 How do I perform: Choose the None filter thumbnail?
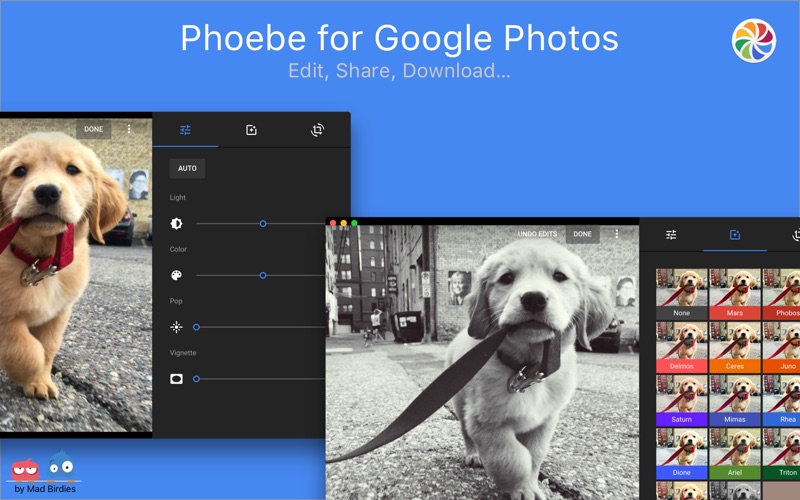click(681, 294)
